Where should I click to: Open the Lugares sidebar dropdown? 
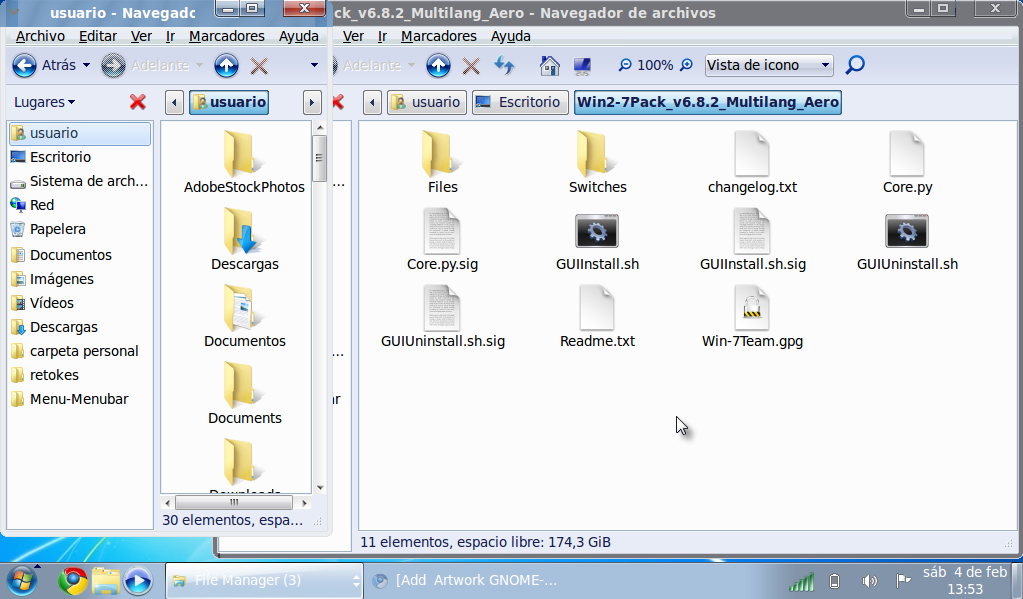pyautogui.click(x=44, y=102)
